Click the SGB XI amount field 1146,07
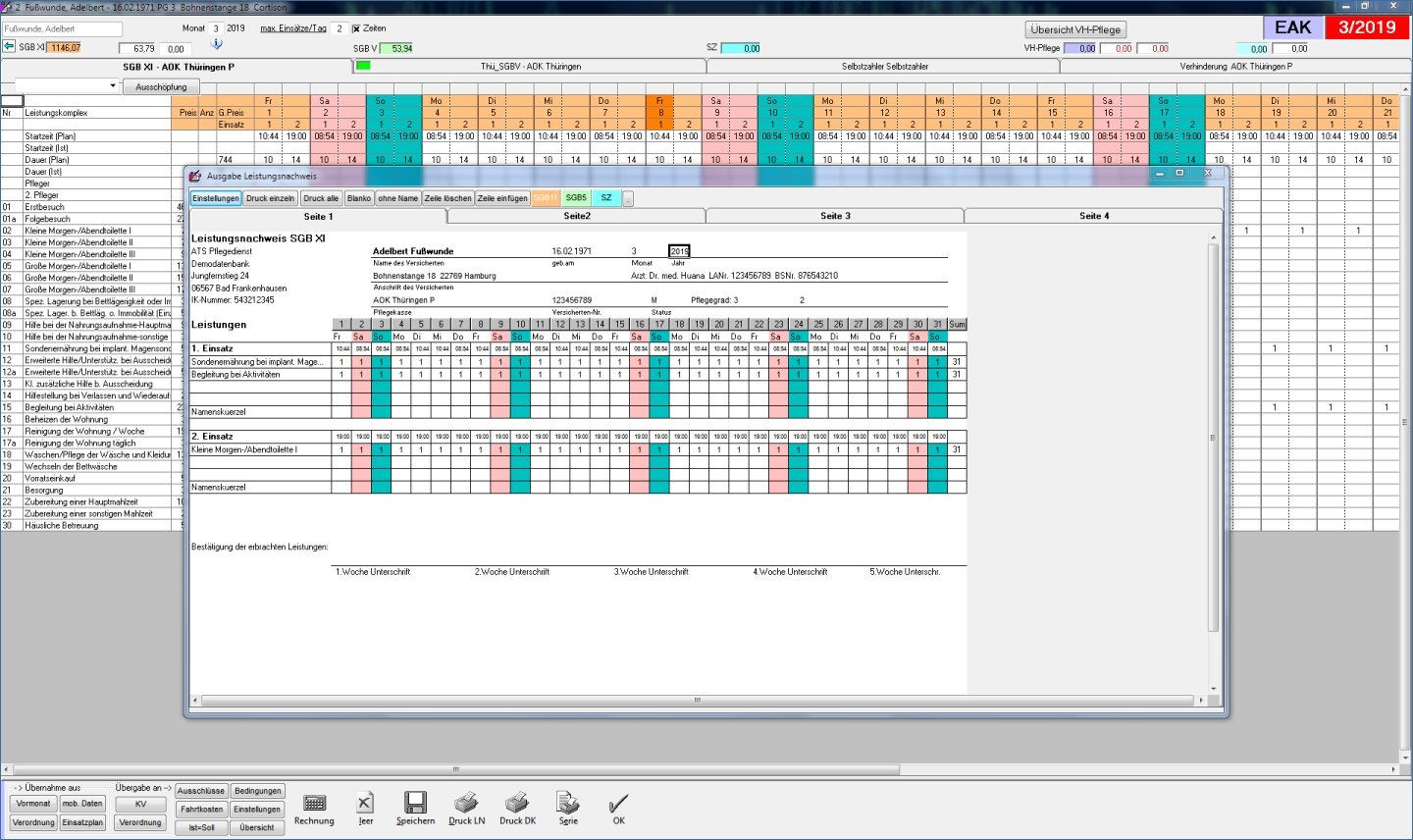Viewport: 1413px width, 840px height. coord(65,47)
